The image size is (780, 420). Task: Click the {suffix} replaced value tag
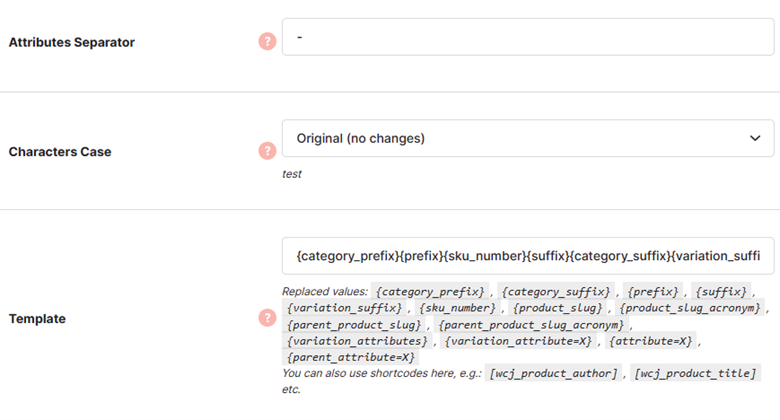click(x=721, y=292)
